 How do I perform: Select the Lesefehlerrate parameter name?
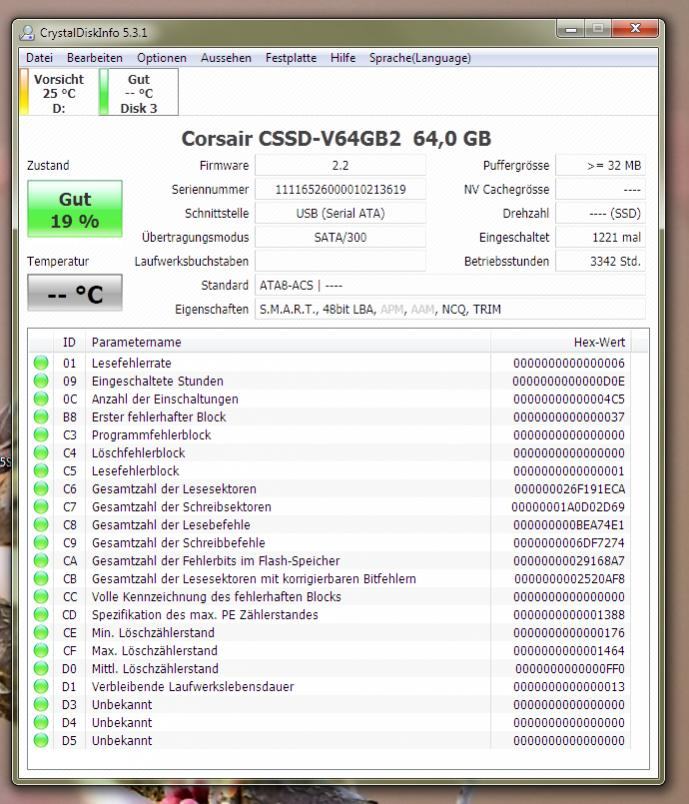coord(132,363)
